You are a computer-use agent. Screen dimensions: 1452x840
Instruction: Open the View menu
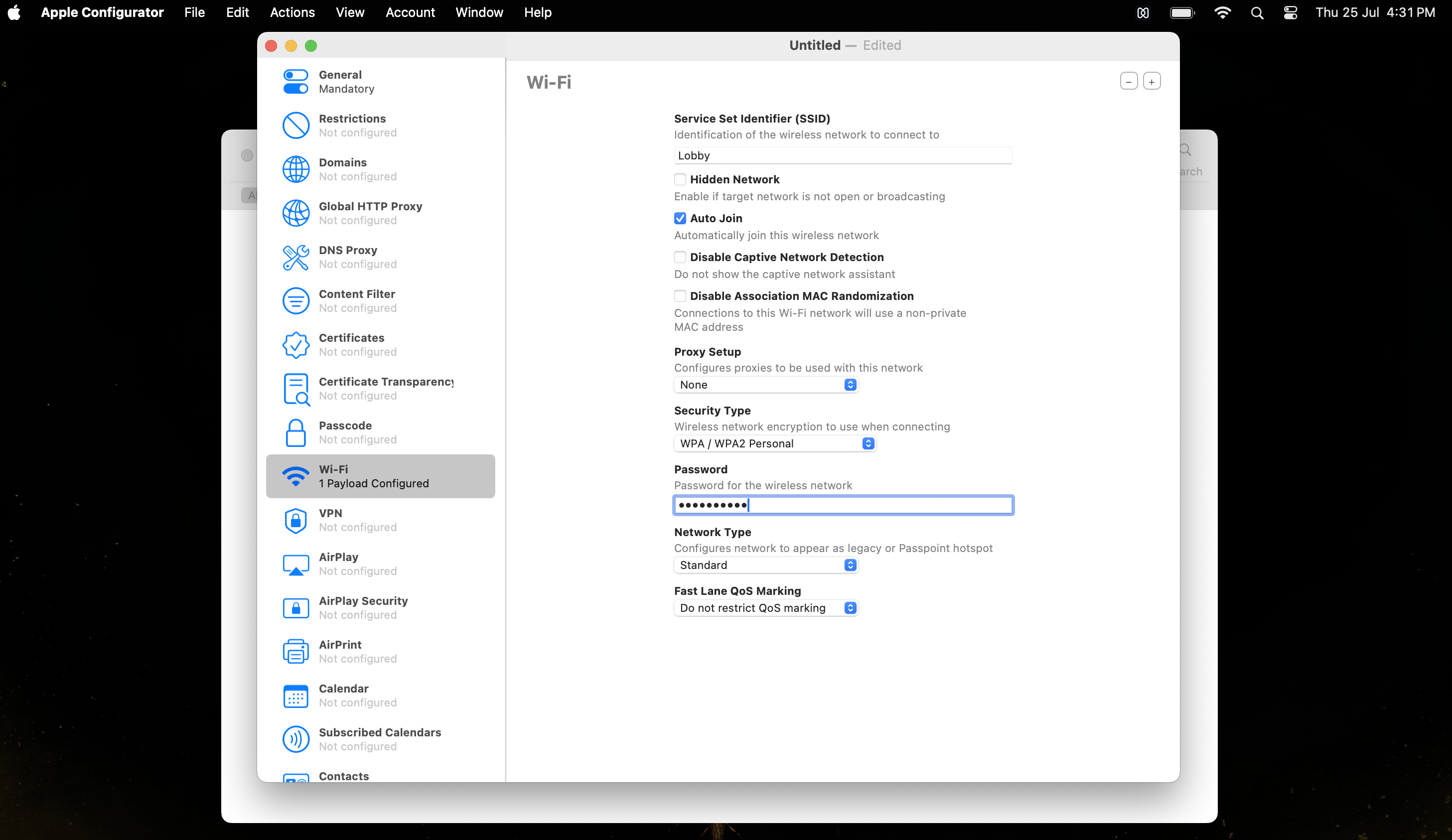point(350,12)
